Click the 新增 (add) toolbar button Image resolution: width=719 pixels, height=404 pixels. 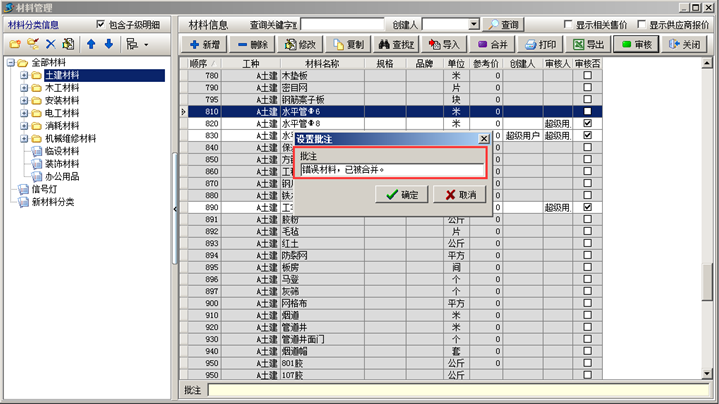pyautogui.click(x=205, y=45)
